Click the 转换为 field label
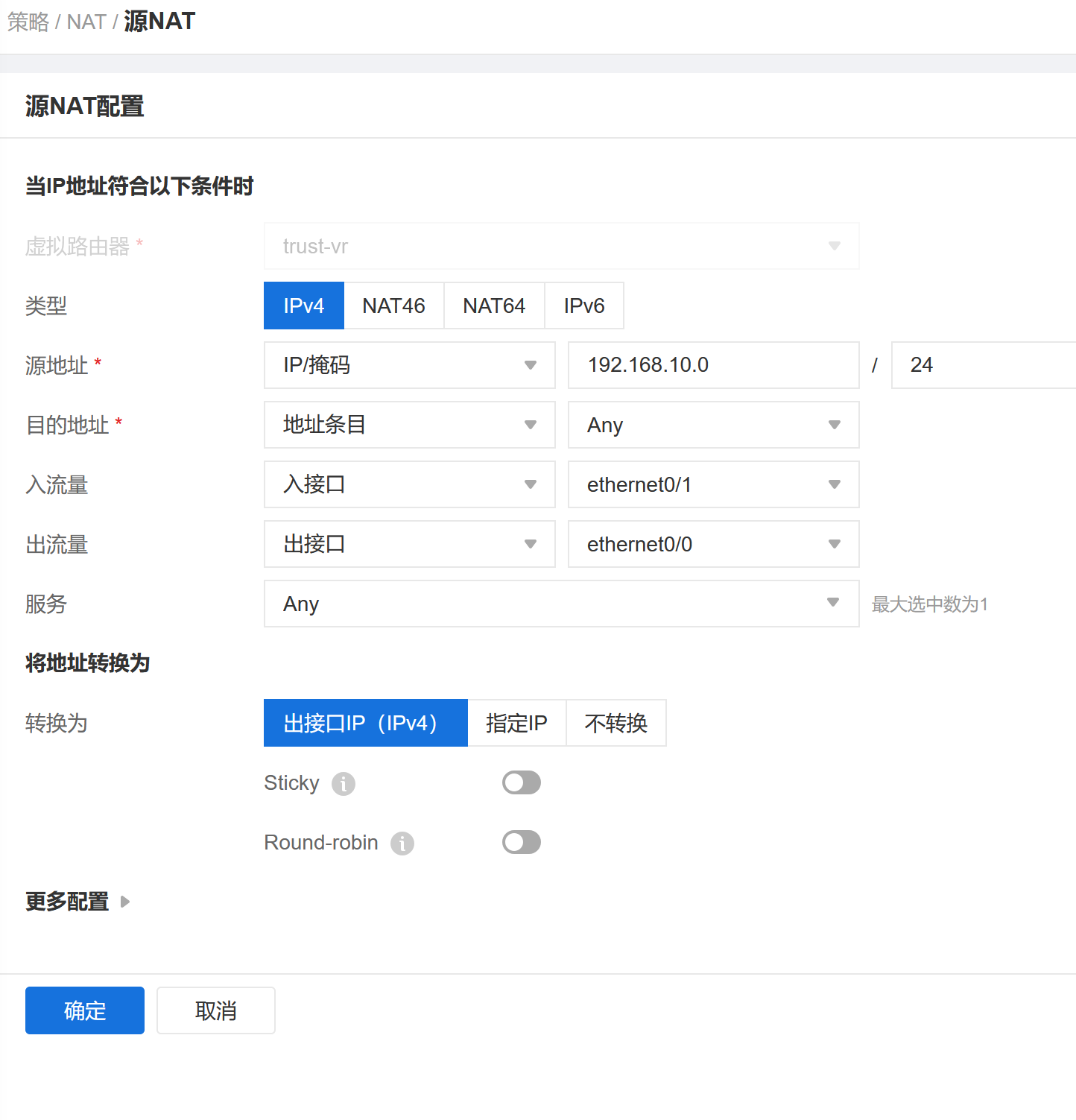The width and height of the screenshot is (1076, 1120). (x=57, y=723)
